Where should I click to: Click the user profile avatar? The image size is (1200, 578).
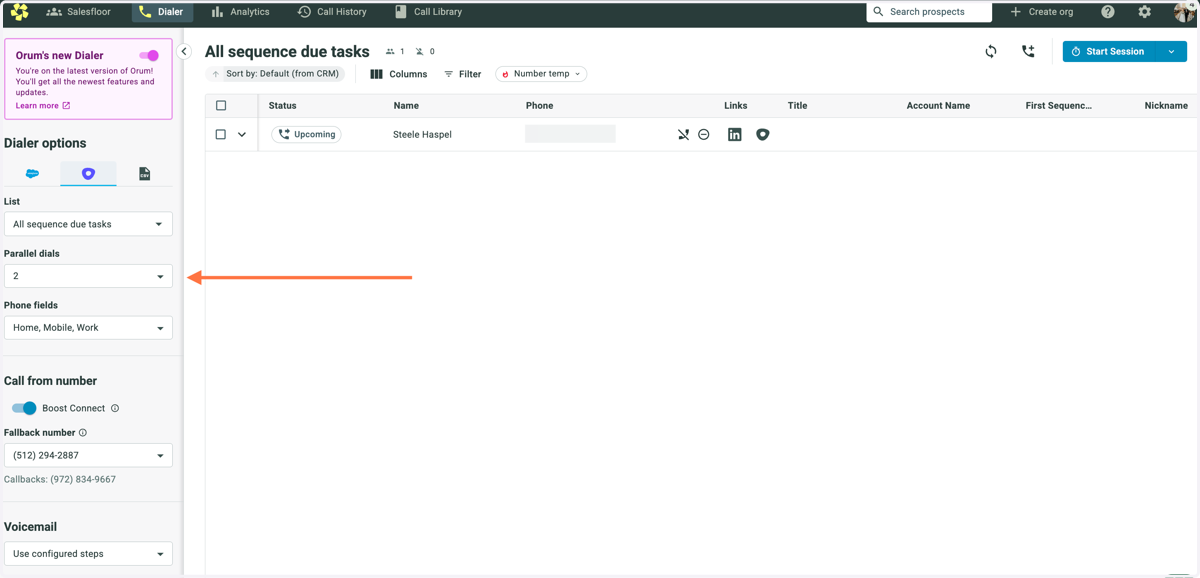pos(1185,12)
